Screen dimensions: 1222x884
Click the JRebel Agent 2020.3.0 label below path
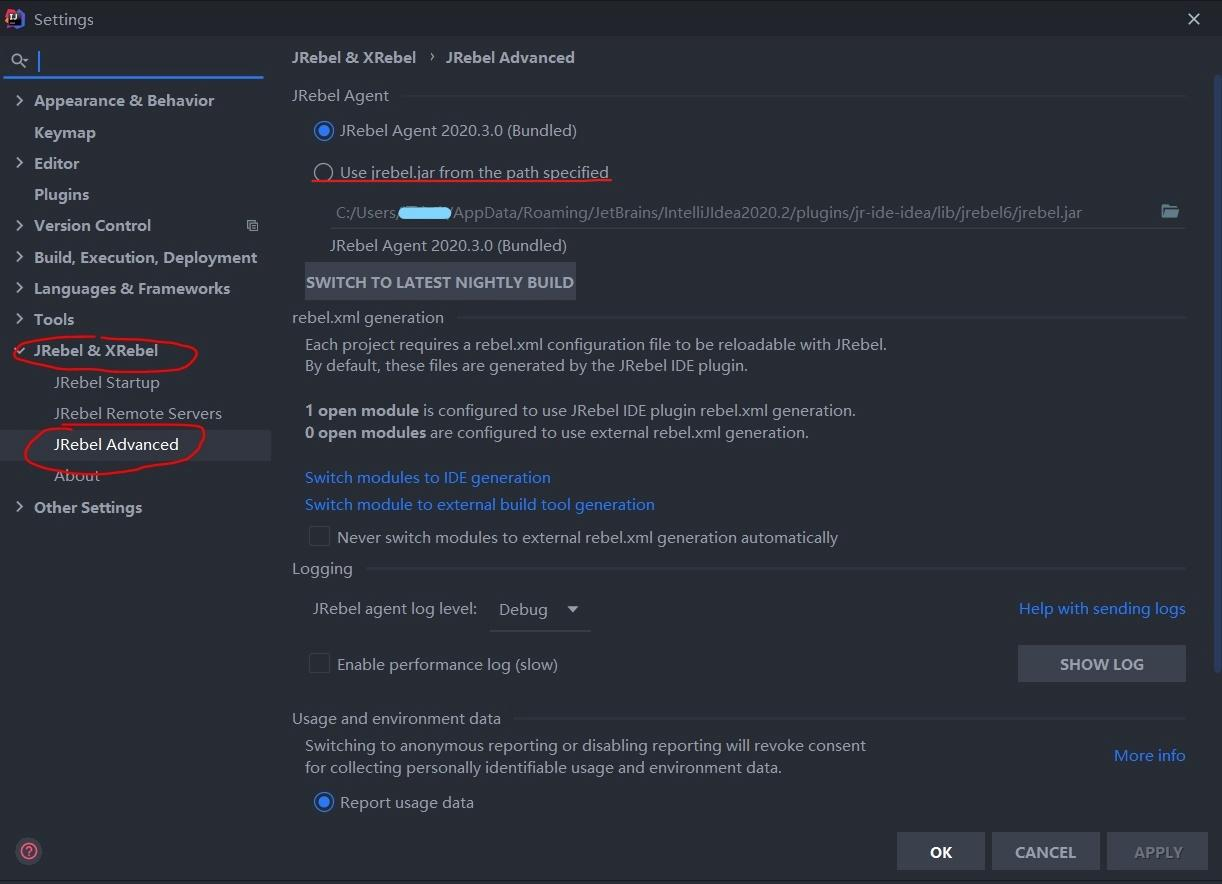coord(448,246)
